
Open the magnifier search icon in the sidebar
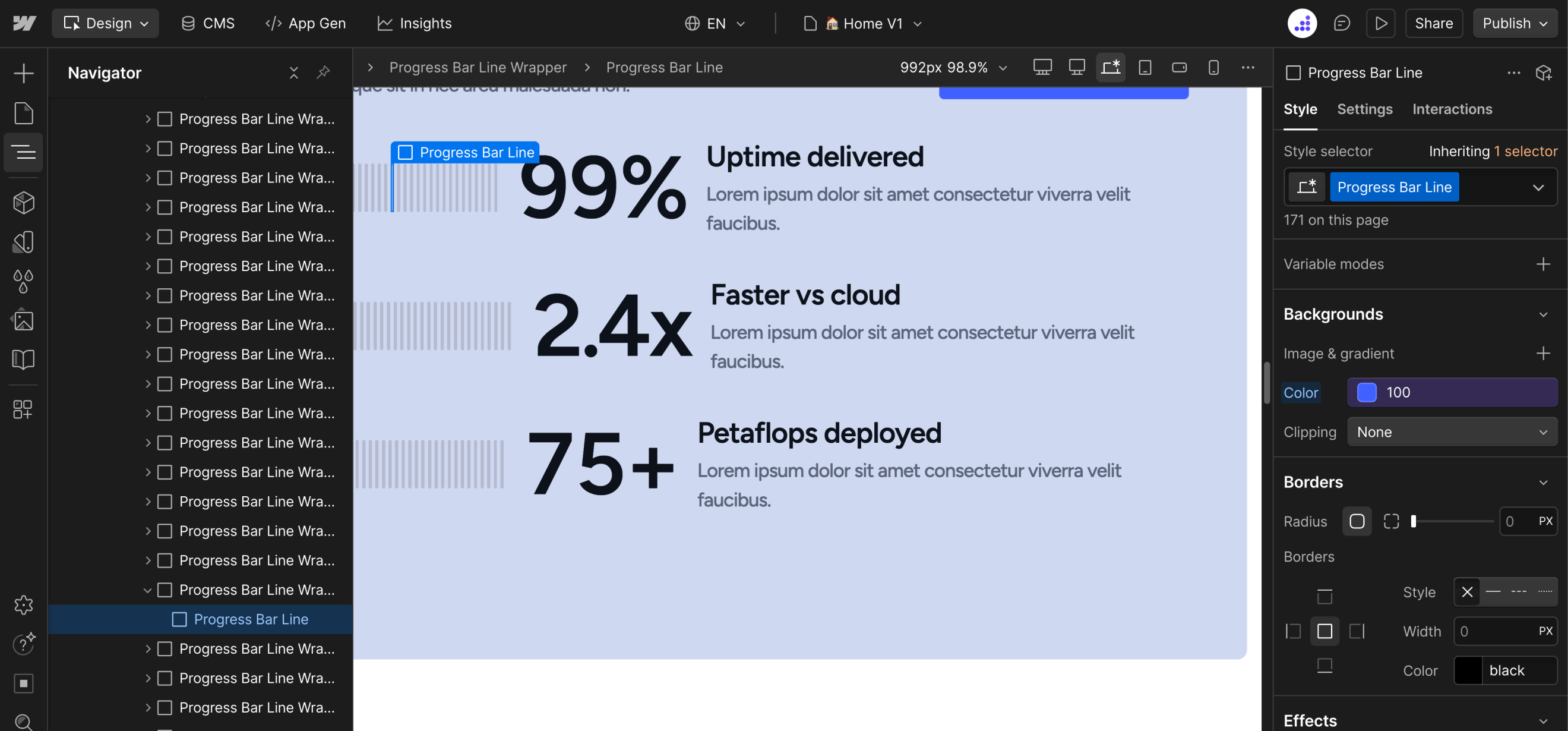click(23, 722)
